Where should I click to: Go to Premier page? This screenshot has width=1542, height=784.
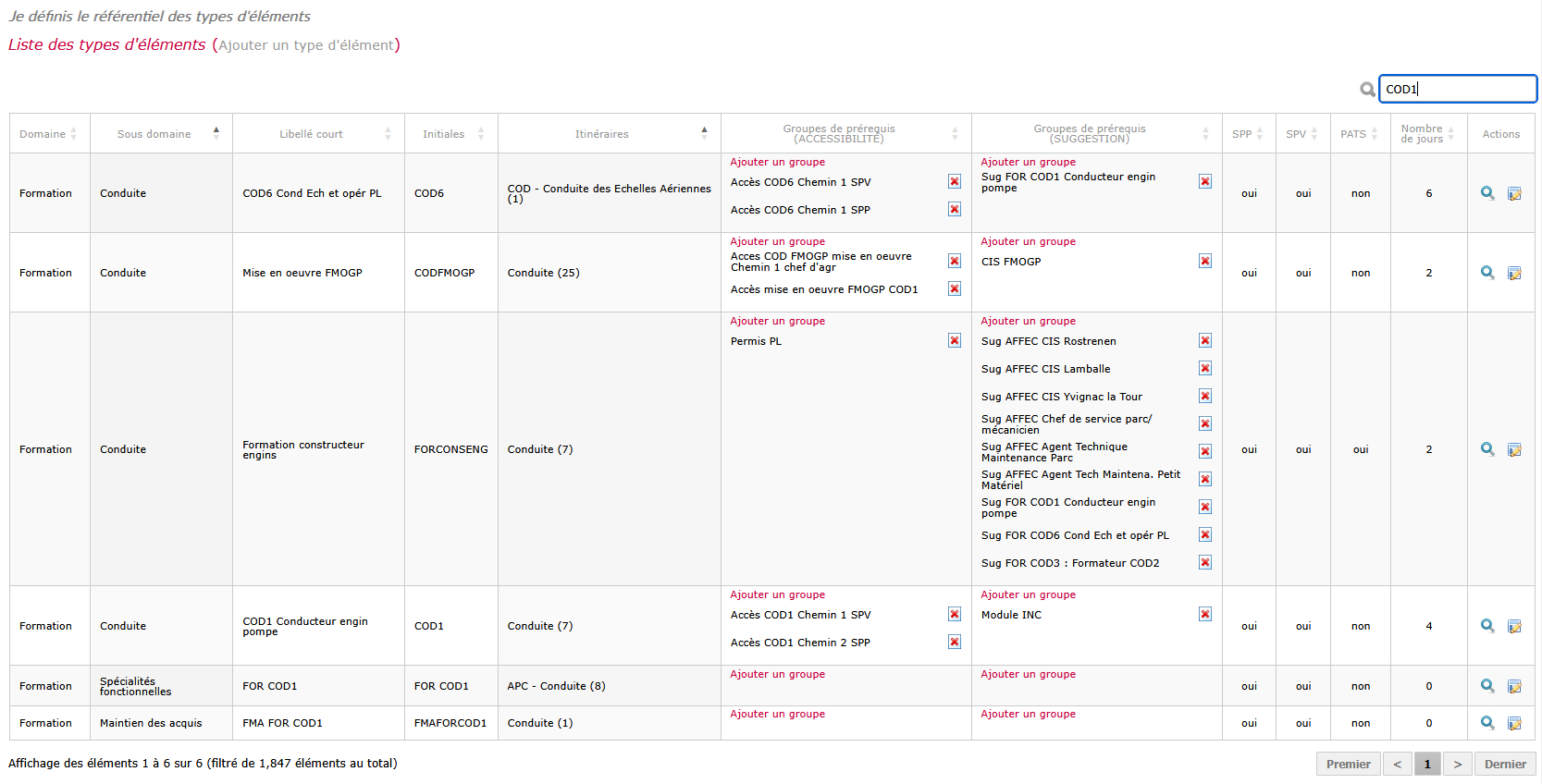pyautogui.click(x=1349, y=764)
